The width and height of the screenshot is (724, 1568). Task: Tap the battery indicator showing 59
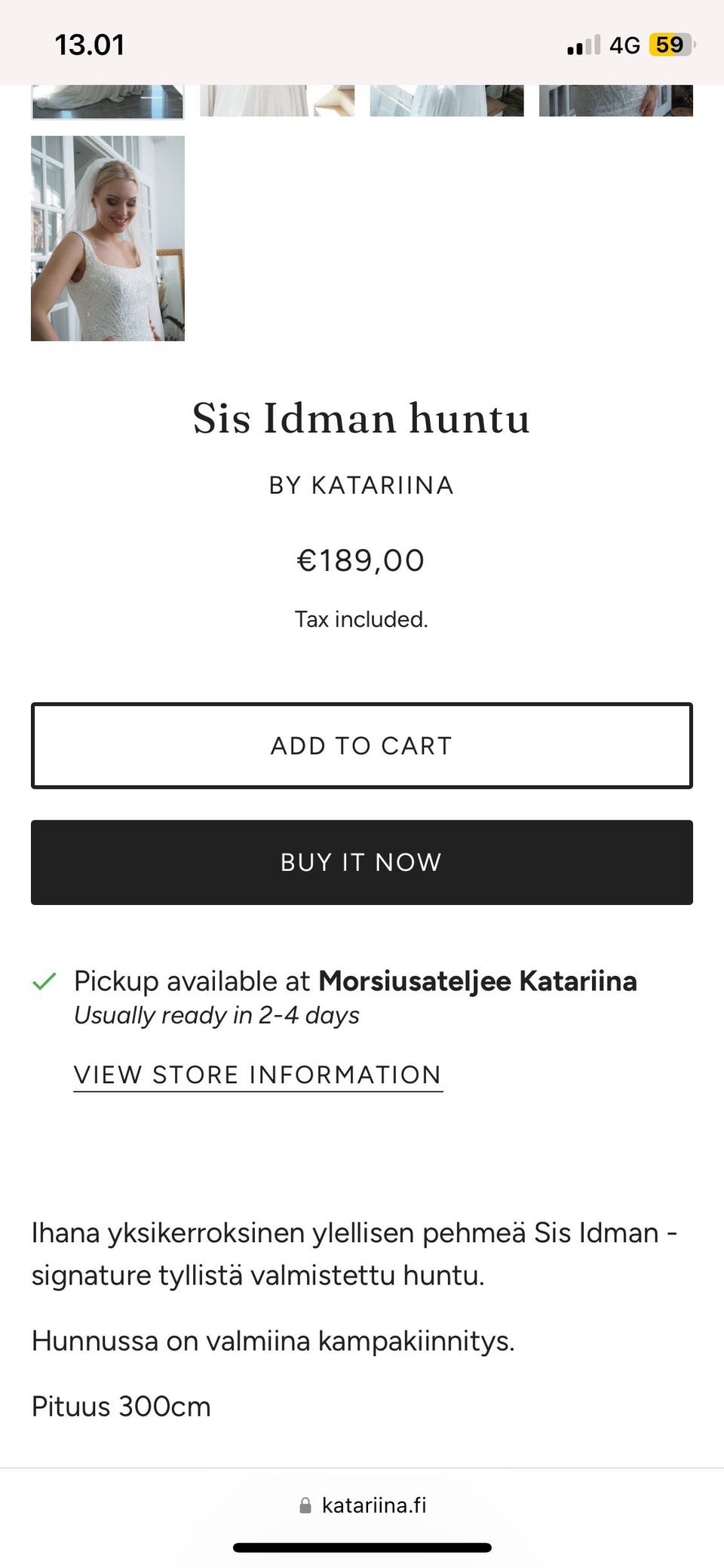click(670, 44)
